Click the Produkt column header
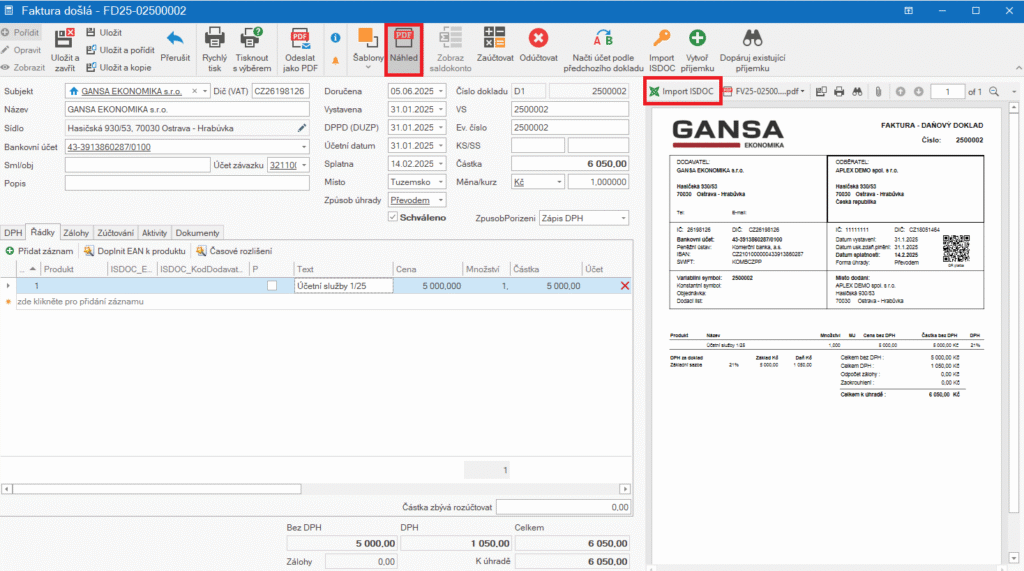1024x571 pixels. click(74, 269)
